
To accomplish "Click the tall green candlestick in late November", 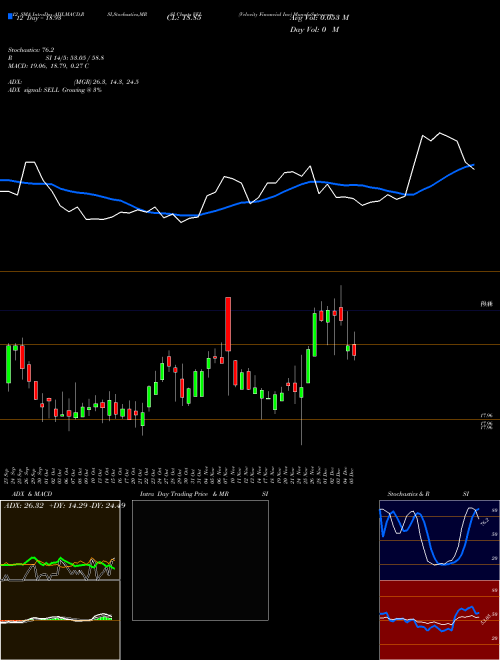I will tap(314, 335).
